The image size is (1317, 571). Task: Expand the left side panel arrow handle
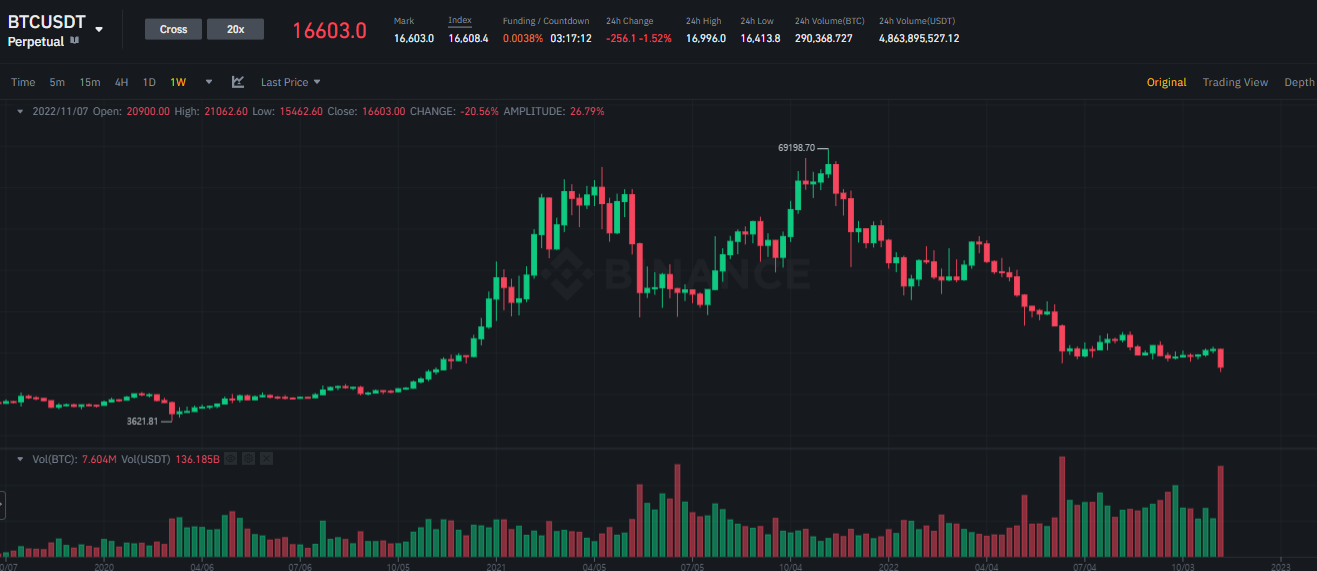[2, 505]
